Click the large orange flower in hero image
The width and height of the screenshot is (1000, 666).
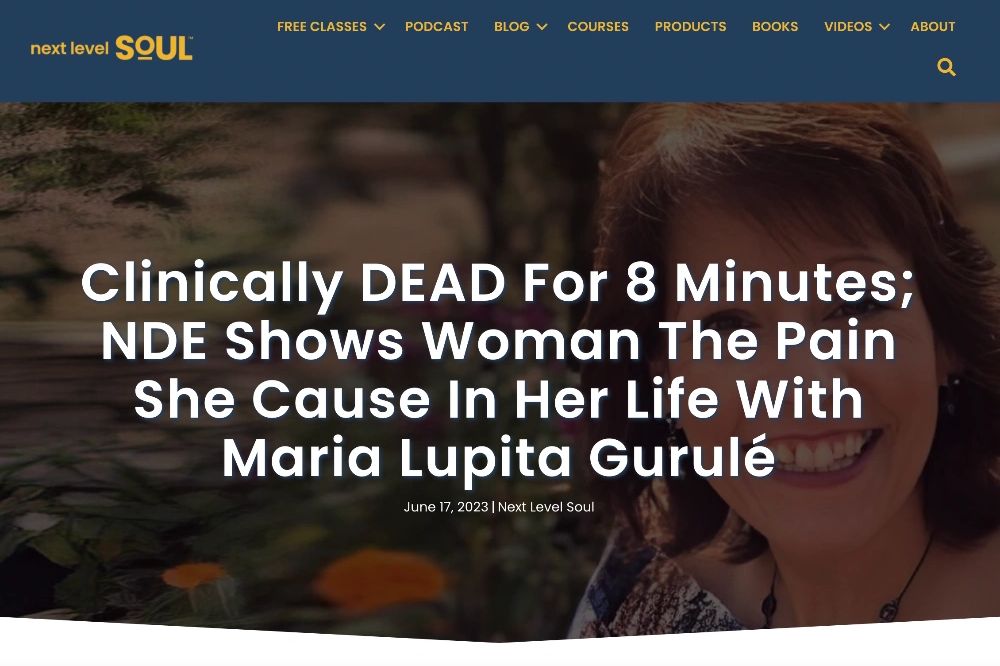[380, 582]
